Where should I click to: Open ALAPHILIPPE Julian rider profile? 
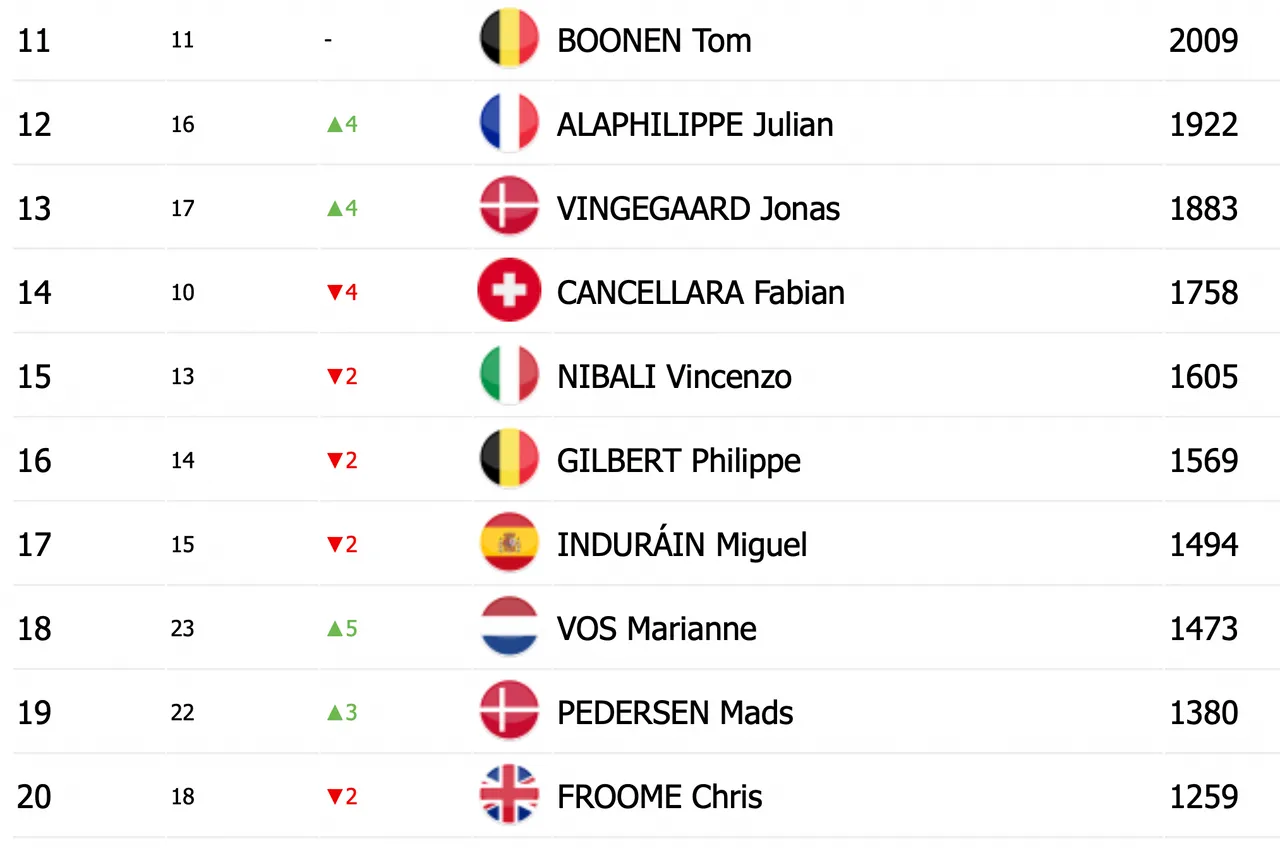point(695,125)
